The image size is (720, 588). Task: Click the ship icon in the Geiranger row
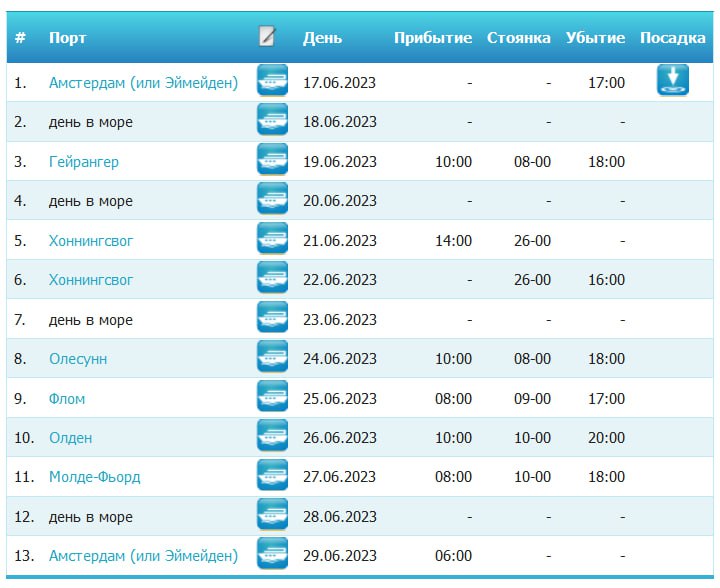click(x=272, y=161)
